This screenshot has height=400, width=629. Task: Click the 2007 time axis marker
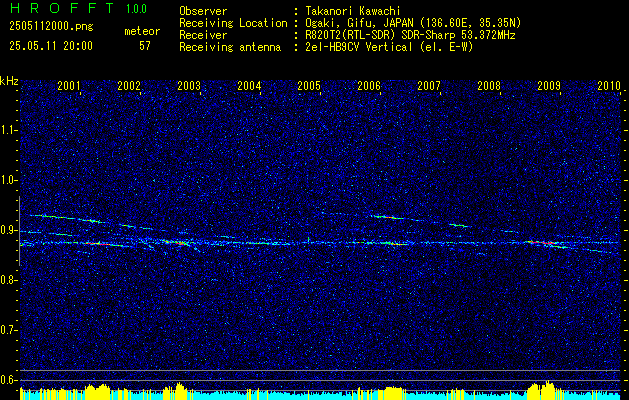coord(429,85)
